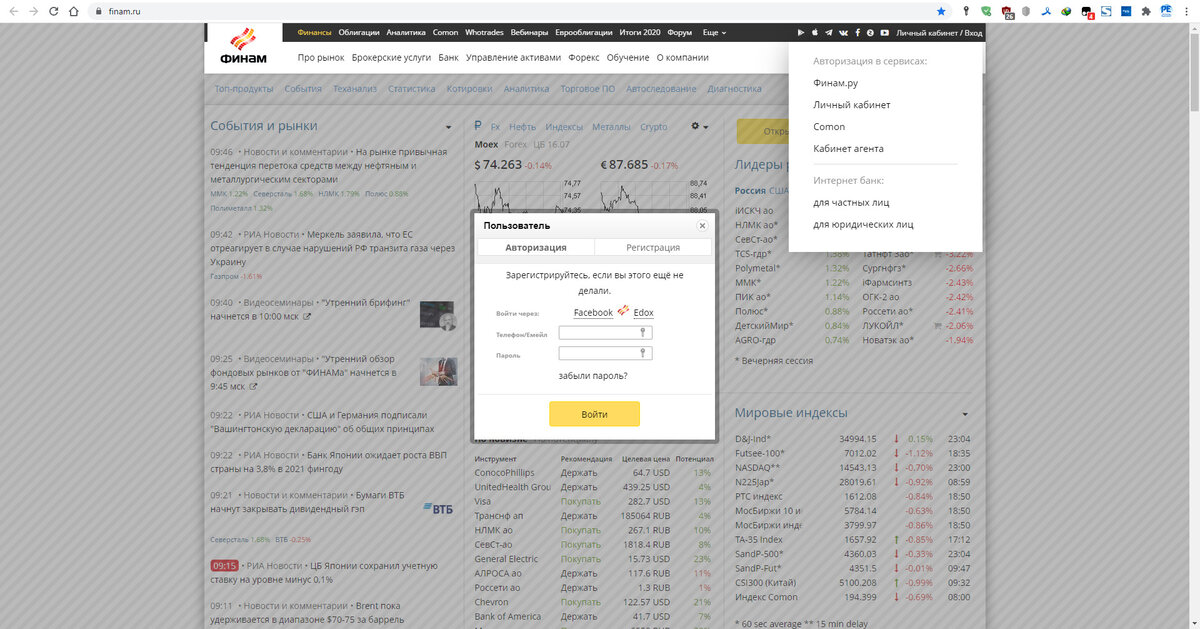Viewport: 1200px width, 629px height.
Task: Click NASDAQ** in world indices
Action: 758,467
